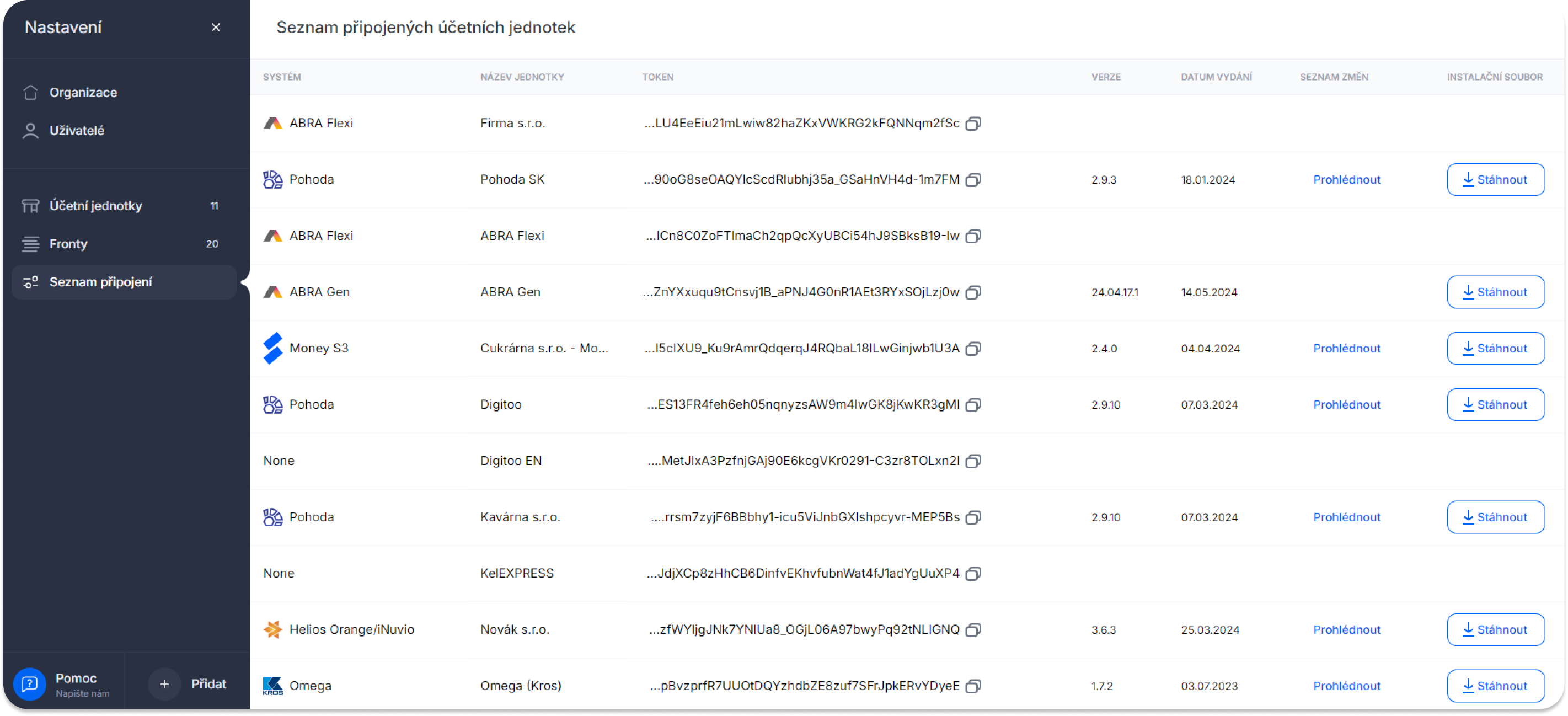This screenshot has width=1568, height=716.
Task: Open Pomoc – Napište nám help
Action: click(x=64, y=684)
